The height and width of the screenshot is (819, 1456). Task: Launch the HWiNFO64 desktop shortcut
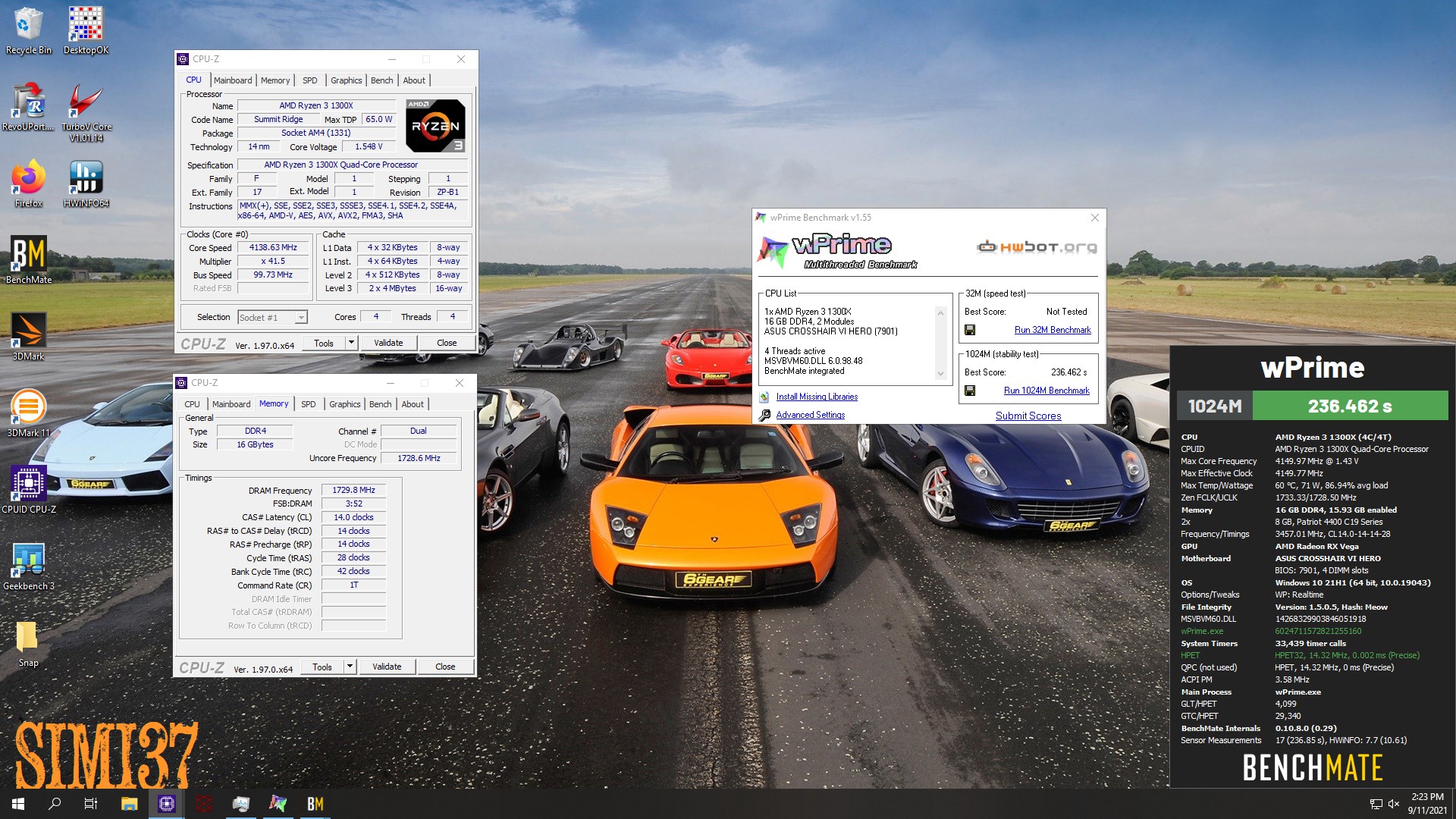pos(86,183)
